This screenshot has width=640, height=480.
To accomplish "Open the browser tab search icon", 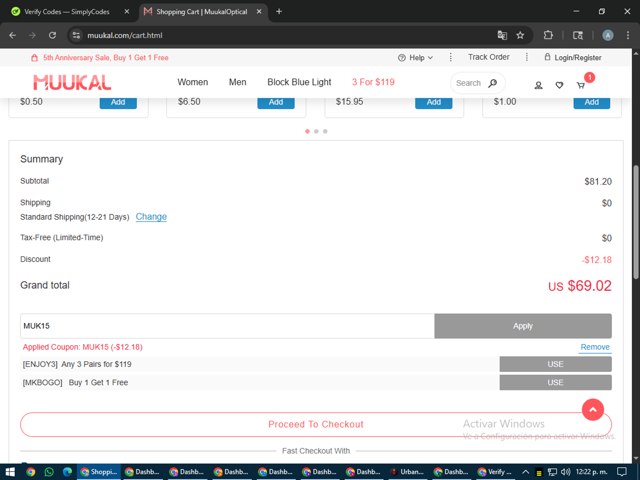I will click(x=578, y=36).
